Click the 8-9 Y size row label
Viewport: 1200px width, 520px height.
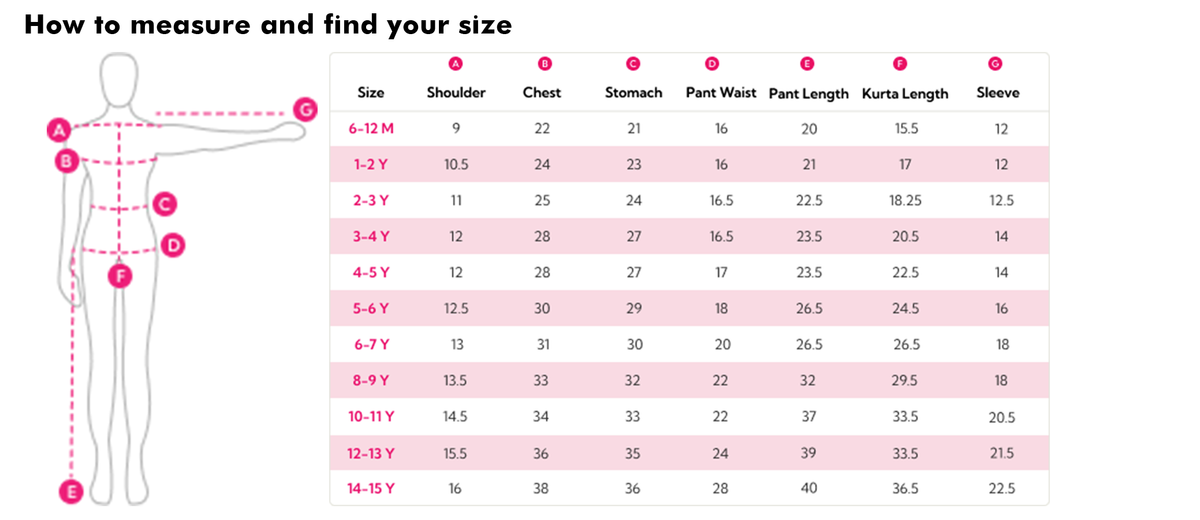coord(371,381)
